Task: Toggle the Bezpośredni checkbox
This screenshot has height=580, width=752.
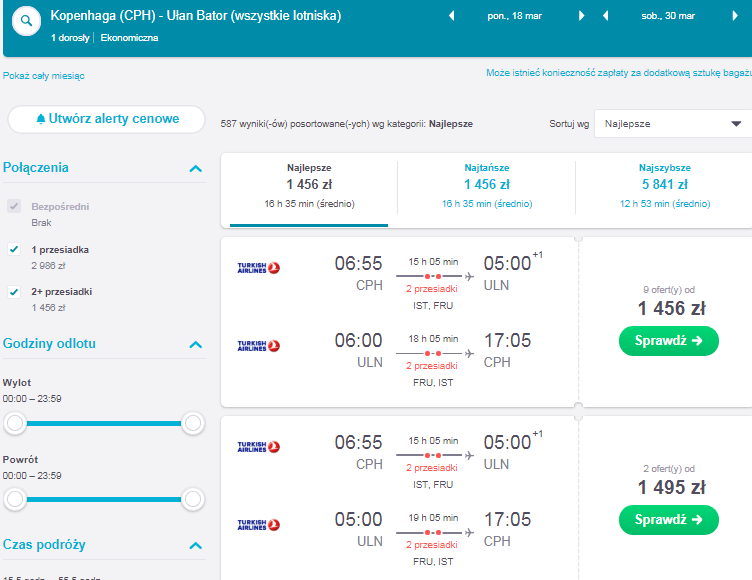Action: 14,206
